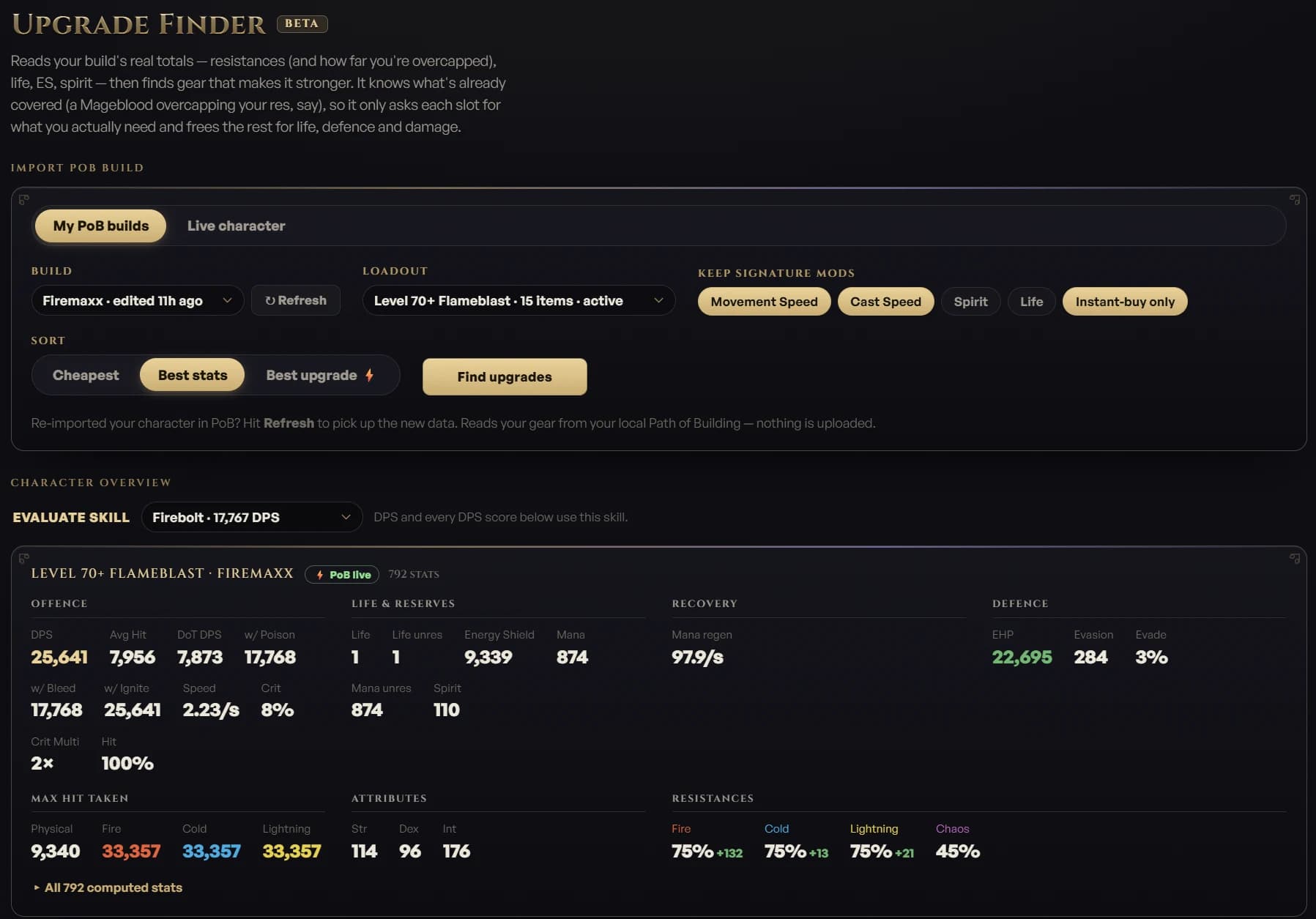Select the Best stats sort option

pyautogui.click(x=193, y=375)
